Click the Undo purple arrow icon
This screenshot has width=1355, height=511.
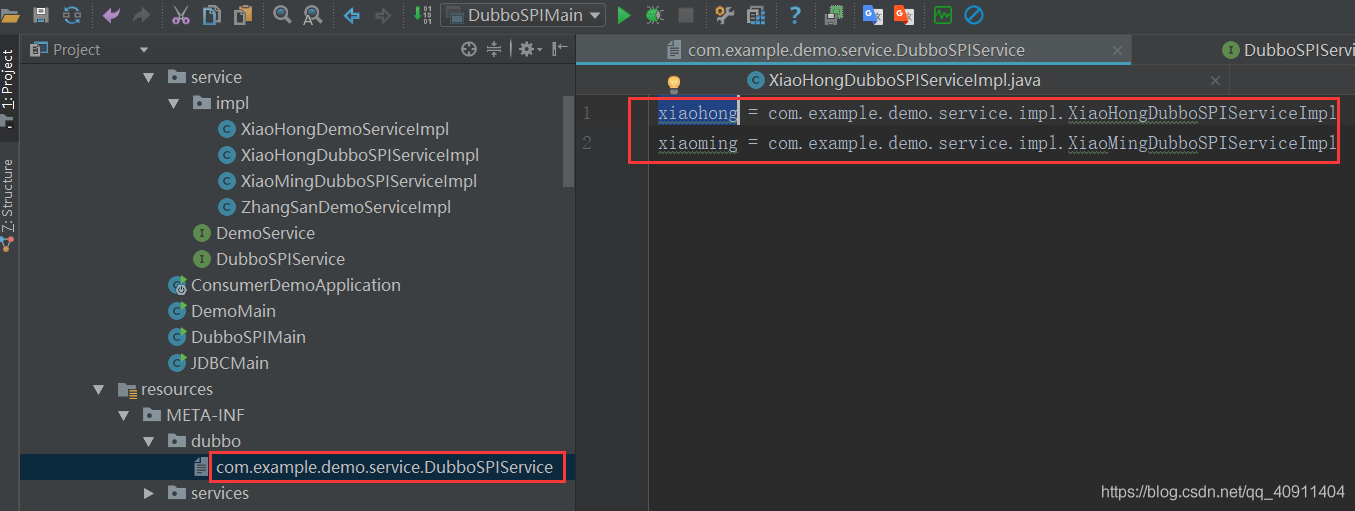(x=110, y=15)
